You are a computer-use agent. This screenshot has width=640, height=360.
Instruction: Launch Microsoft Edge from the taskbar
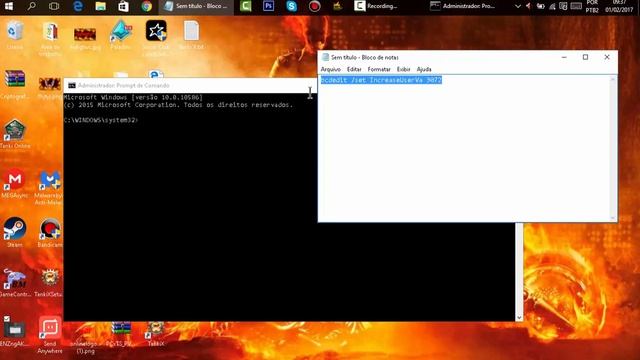(x=78, y=6)
